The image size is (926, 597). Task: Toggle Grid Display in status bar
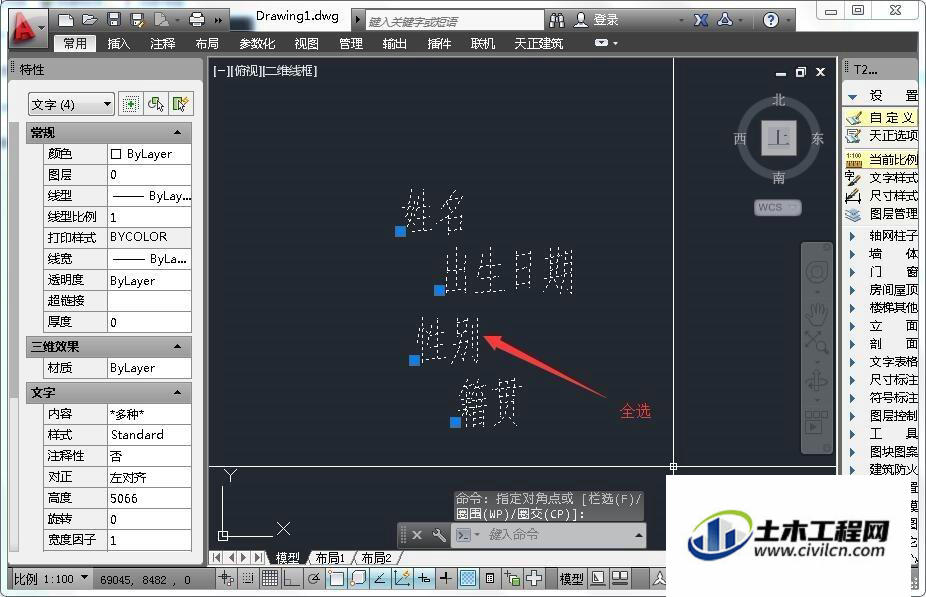(269, 579)
